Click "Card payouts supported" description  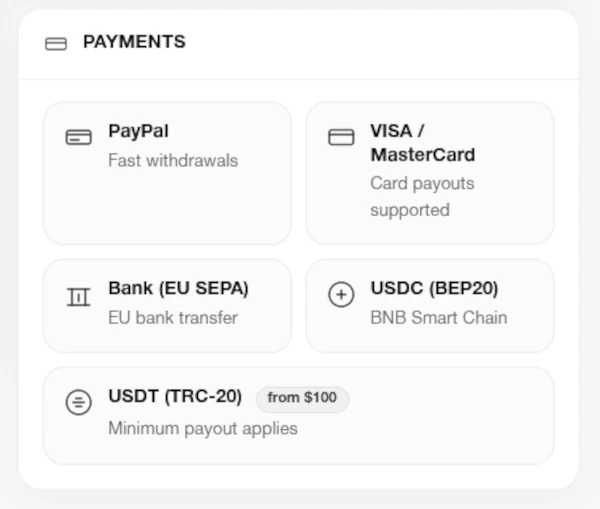tap(422, 196)
